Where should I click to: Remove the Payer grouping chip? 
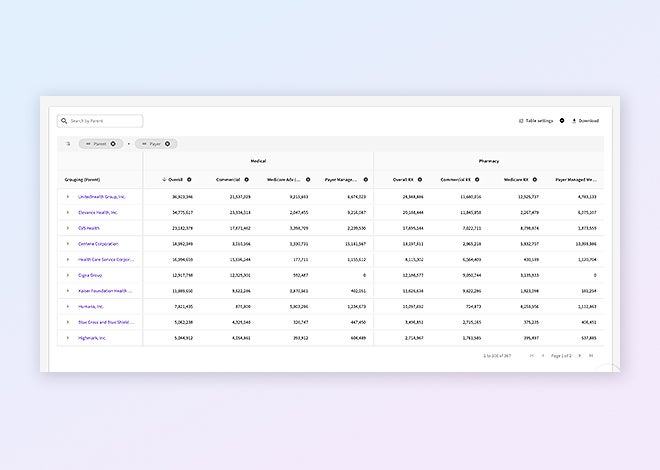168,144
